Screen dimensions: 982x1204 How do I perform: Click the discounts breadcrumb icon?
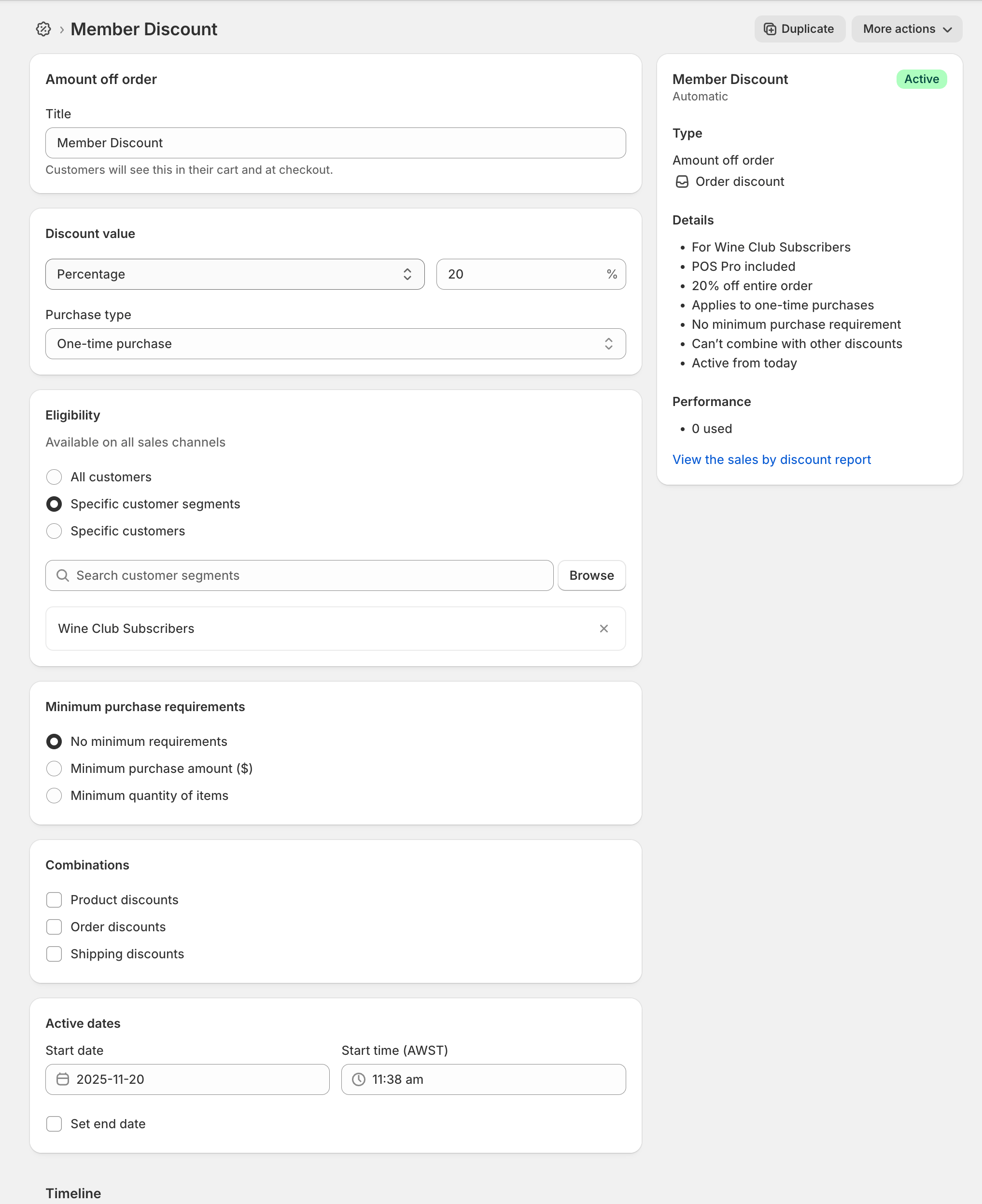[x=43, y=29]
